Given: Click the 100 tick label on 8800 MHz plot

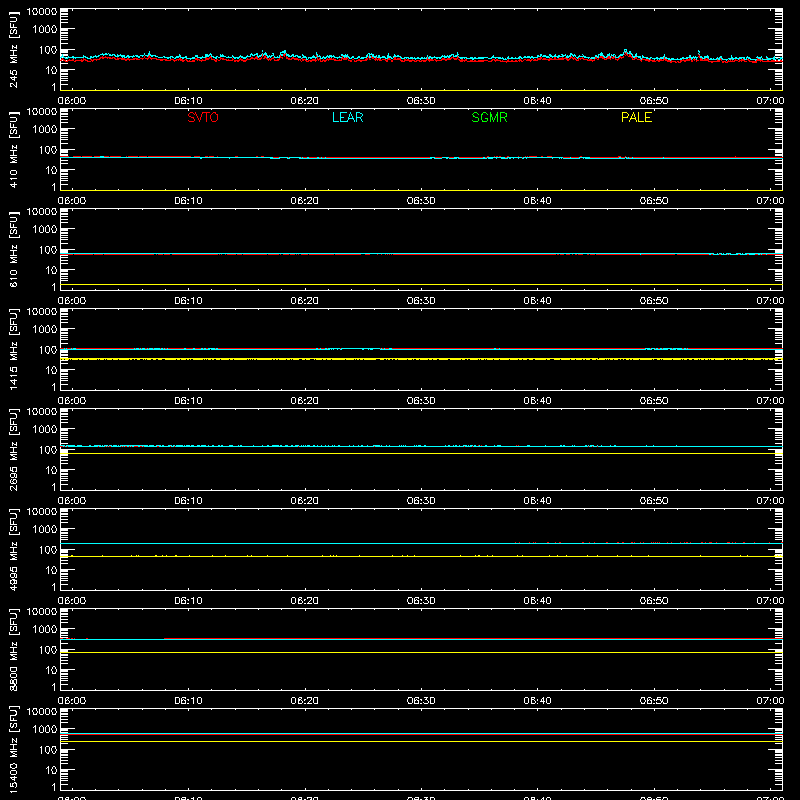Looking at the screenshot, I should pyautogui.click(x=48, y=650).
